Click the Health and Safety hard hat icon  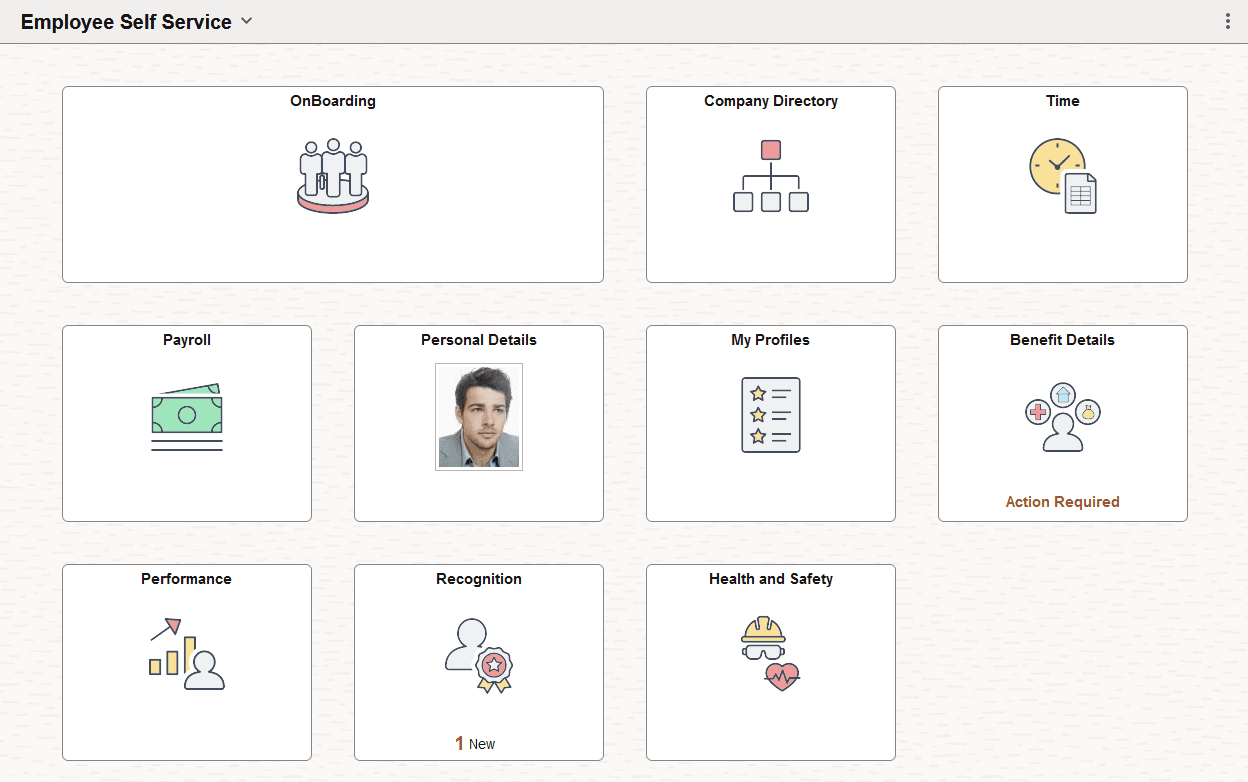click(770, 652)
